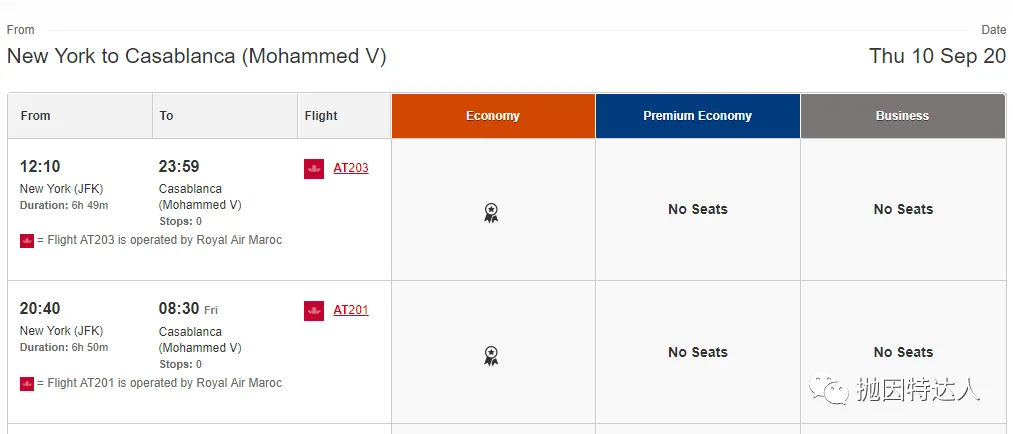Click the airline logo in AT203 operated-by note
The image size is (1013, 434).
point(26,241)
